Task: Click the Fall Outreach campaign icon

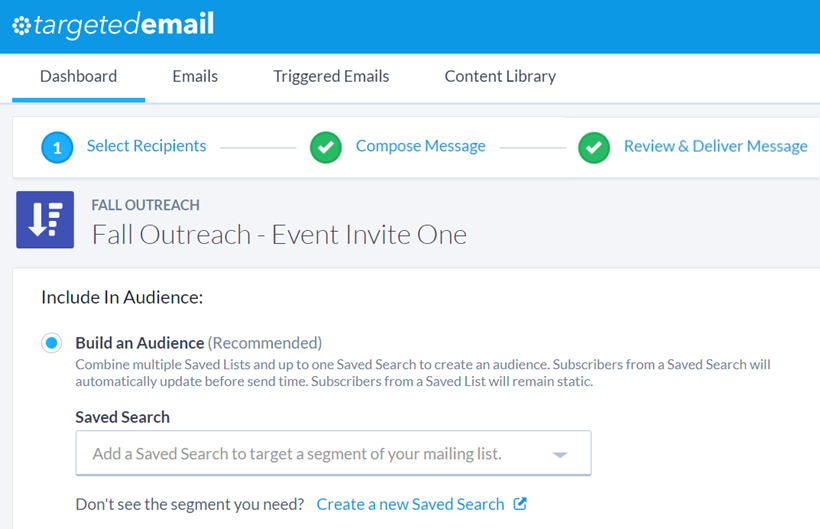Action: tap(45, 220)
